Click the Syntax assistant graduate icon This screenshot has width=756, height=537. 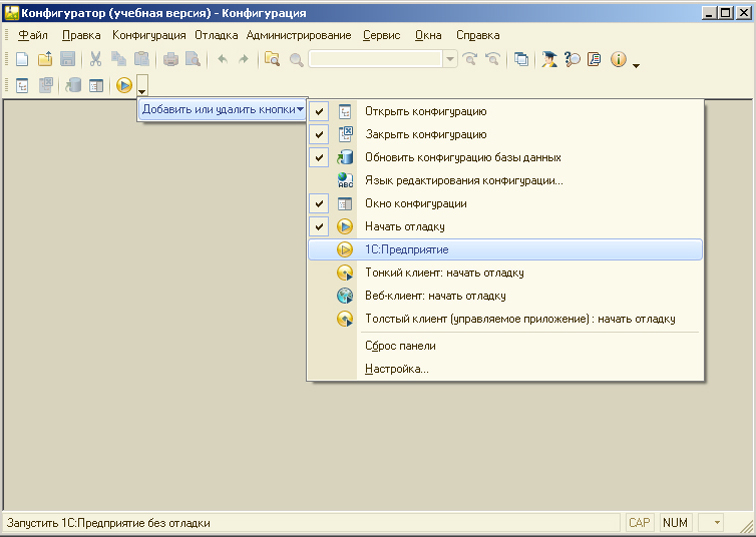coord(549,59)
